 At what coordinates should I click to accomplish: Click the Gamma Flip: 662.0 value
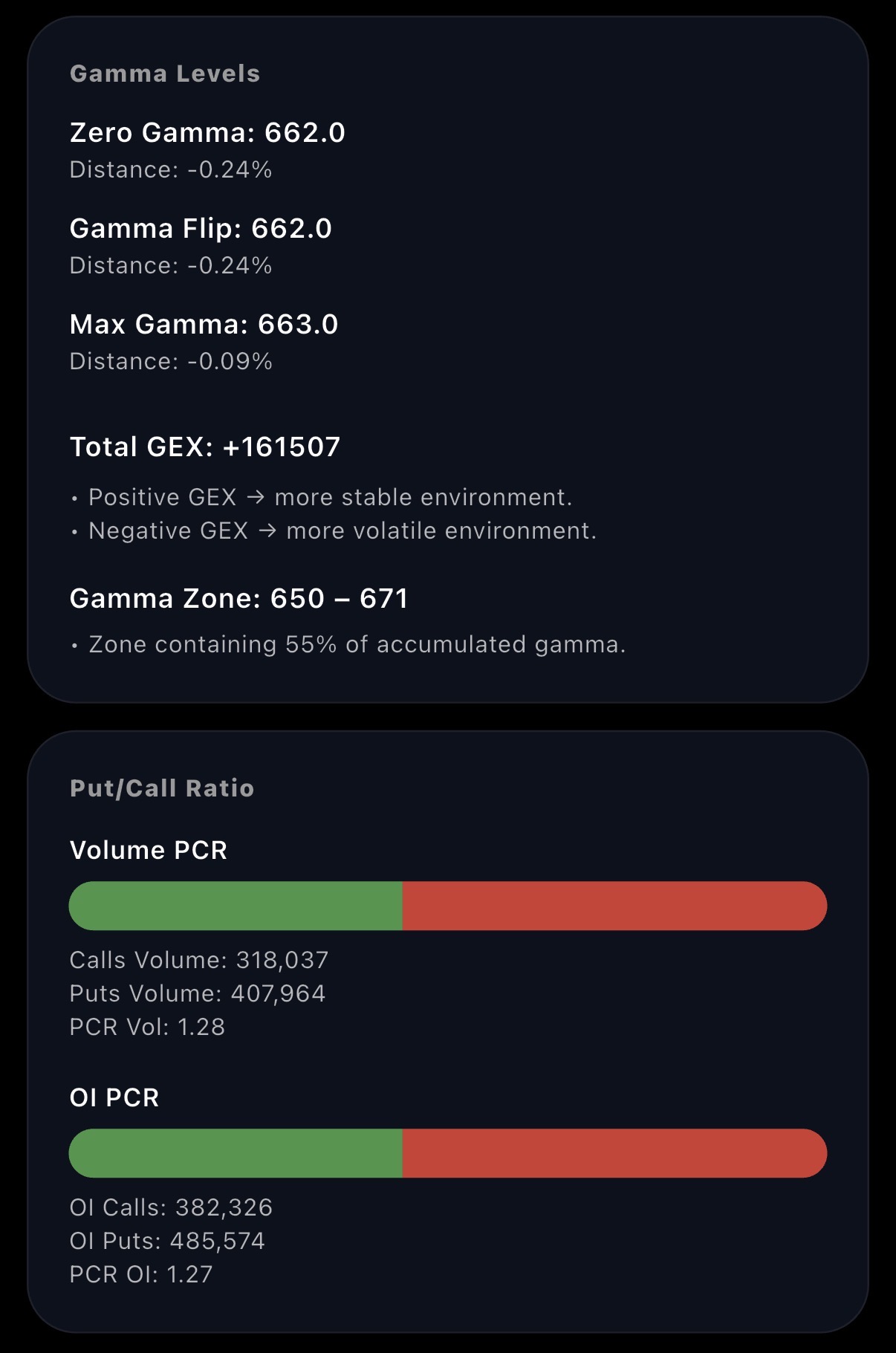click(201, 229)
